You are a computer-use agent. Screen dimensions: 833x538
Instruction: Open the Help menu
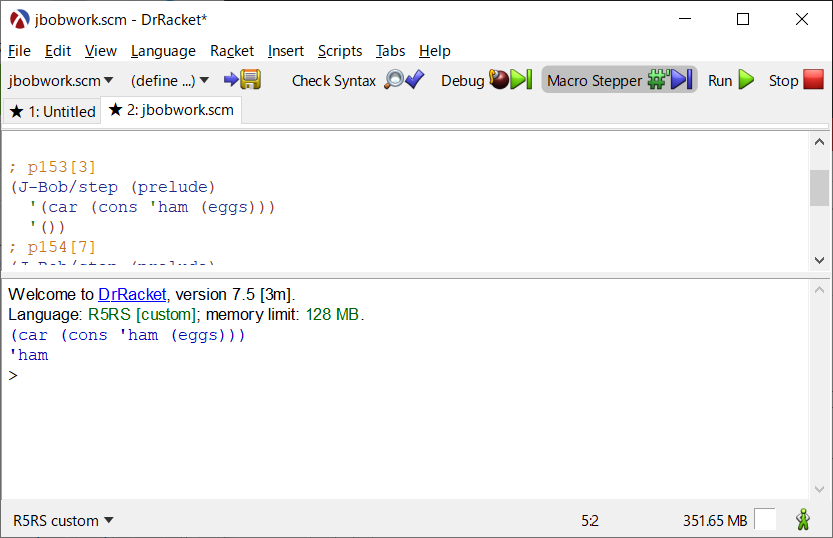[435, 51]
